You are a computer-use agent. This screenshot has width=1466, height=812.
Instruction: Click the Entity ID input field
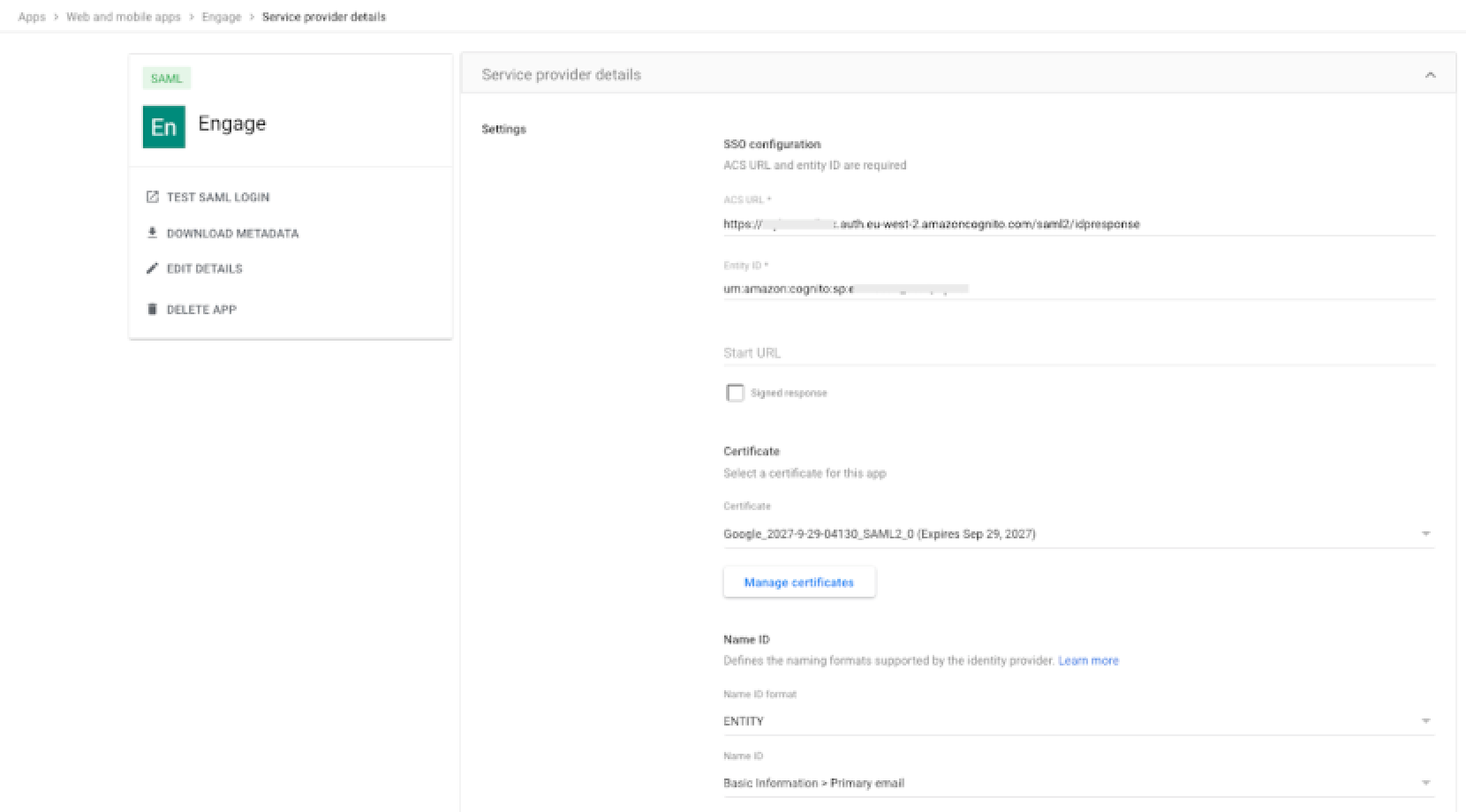click(1077, 289)
